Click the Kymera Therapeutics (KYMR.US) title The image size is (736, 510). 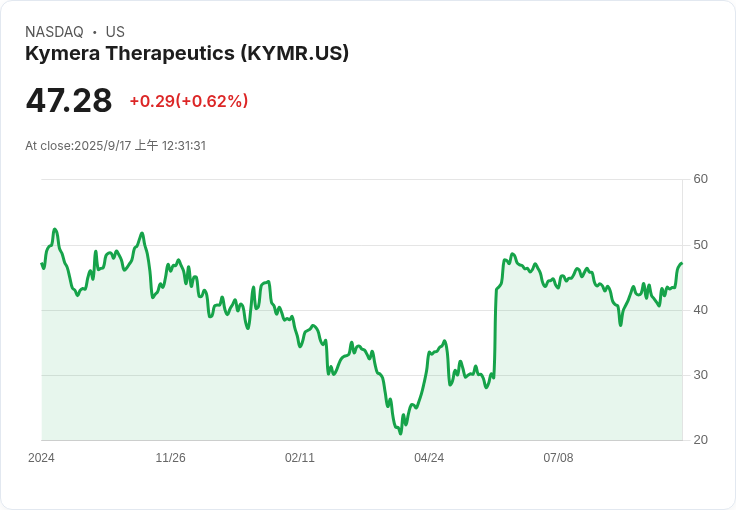[x=187, y=54]
